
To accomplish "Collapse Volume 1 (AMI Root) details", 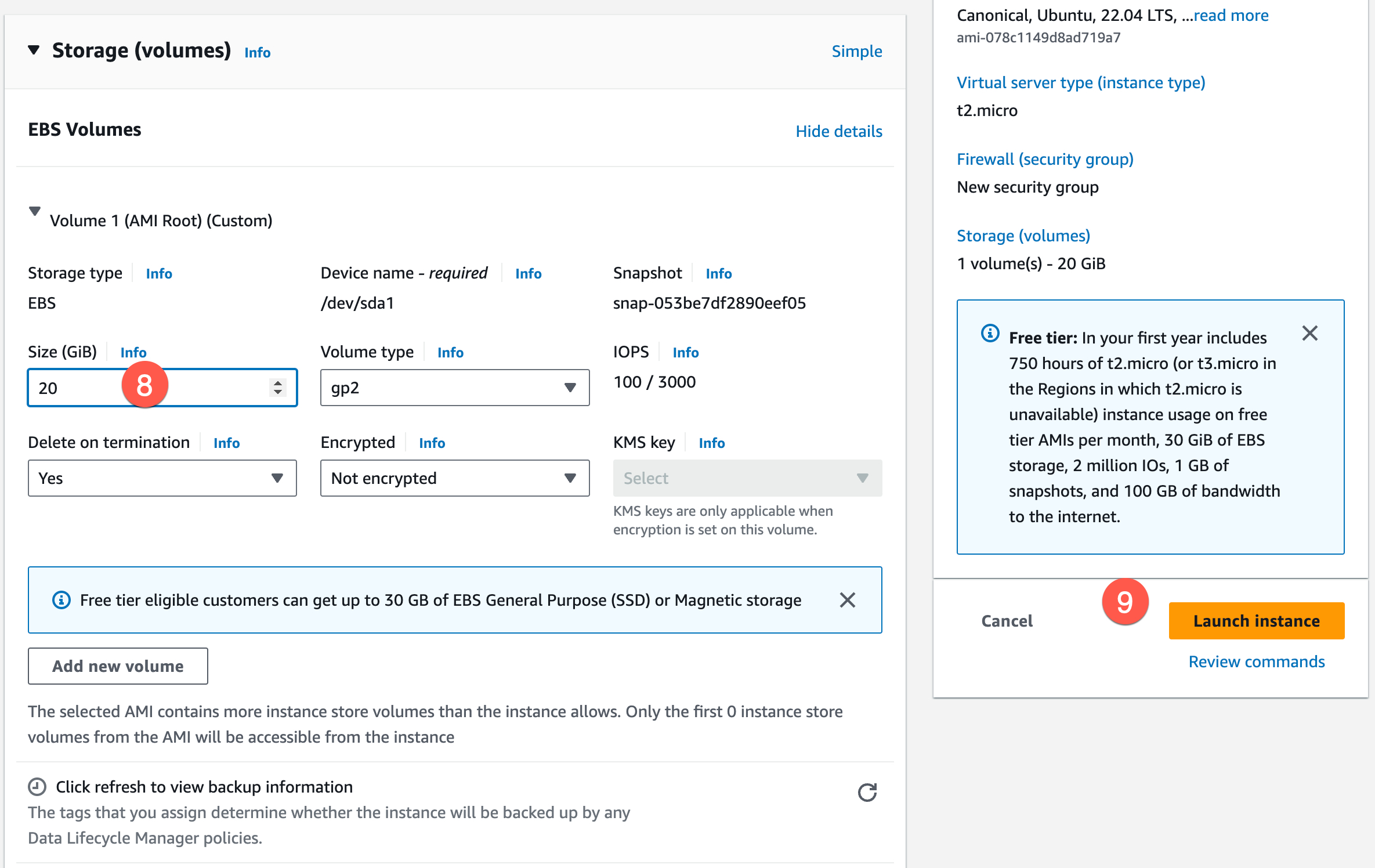I will [35, 212].
